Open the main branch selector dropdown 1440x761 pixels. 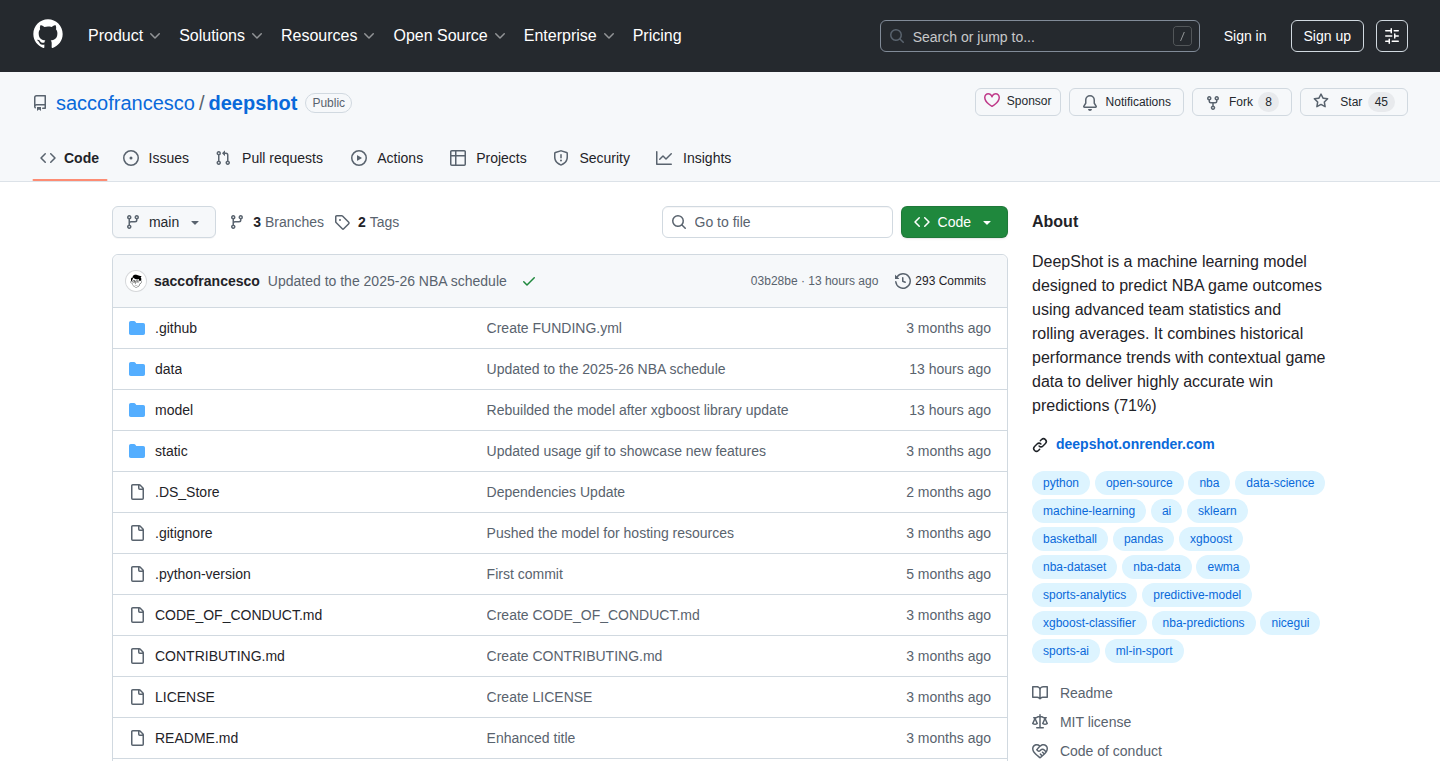[x=164, y=222]
